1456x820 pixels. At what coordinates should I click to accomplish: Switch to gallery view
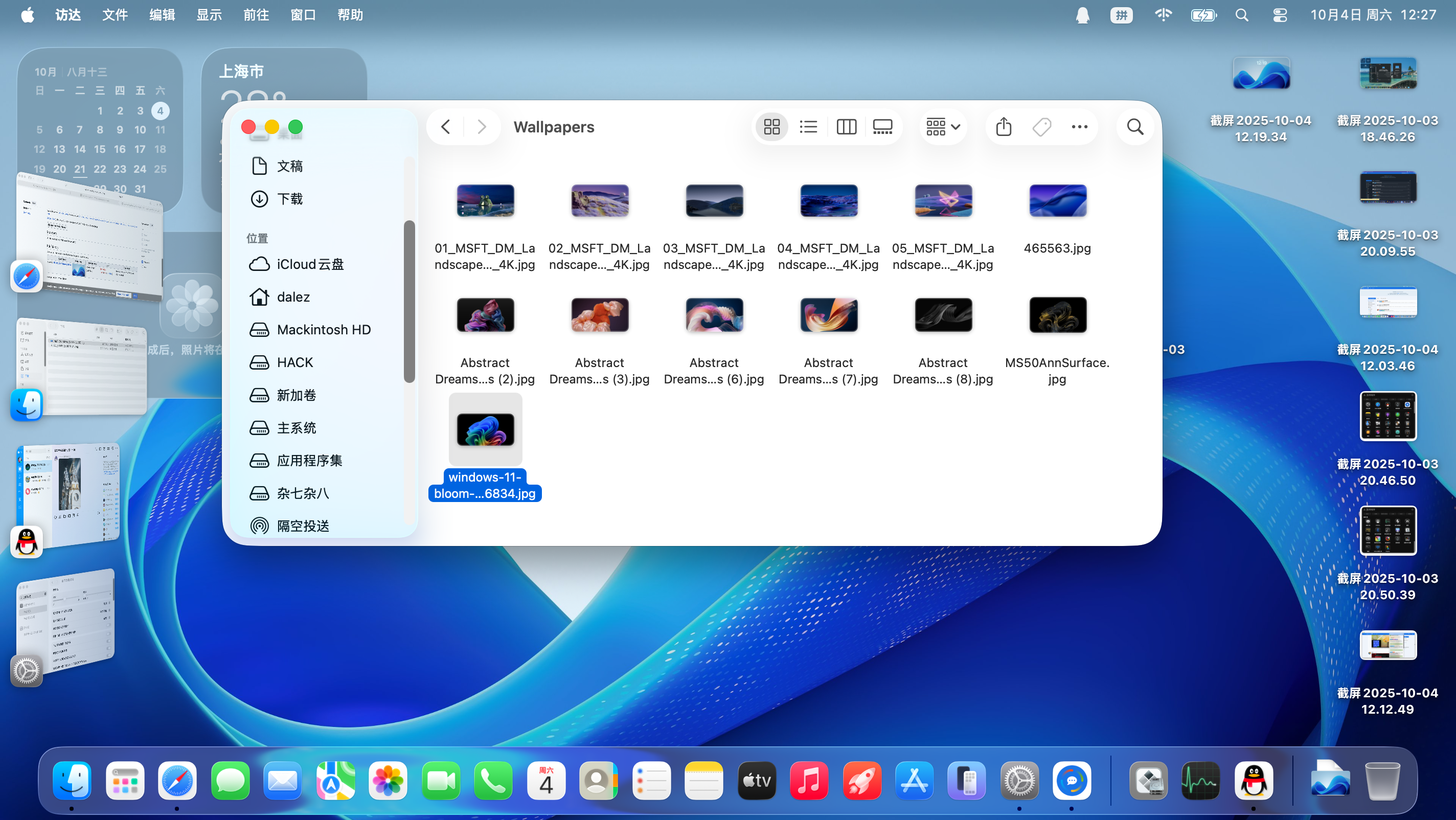[882, 127]
